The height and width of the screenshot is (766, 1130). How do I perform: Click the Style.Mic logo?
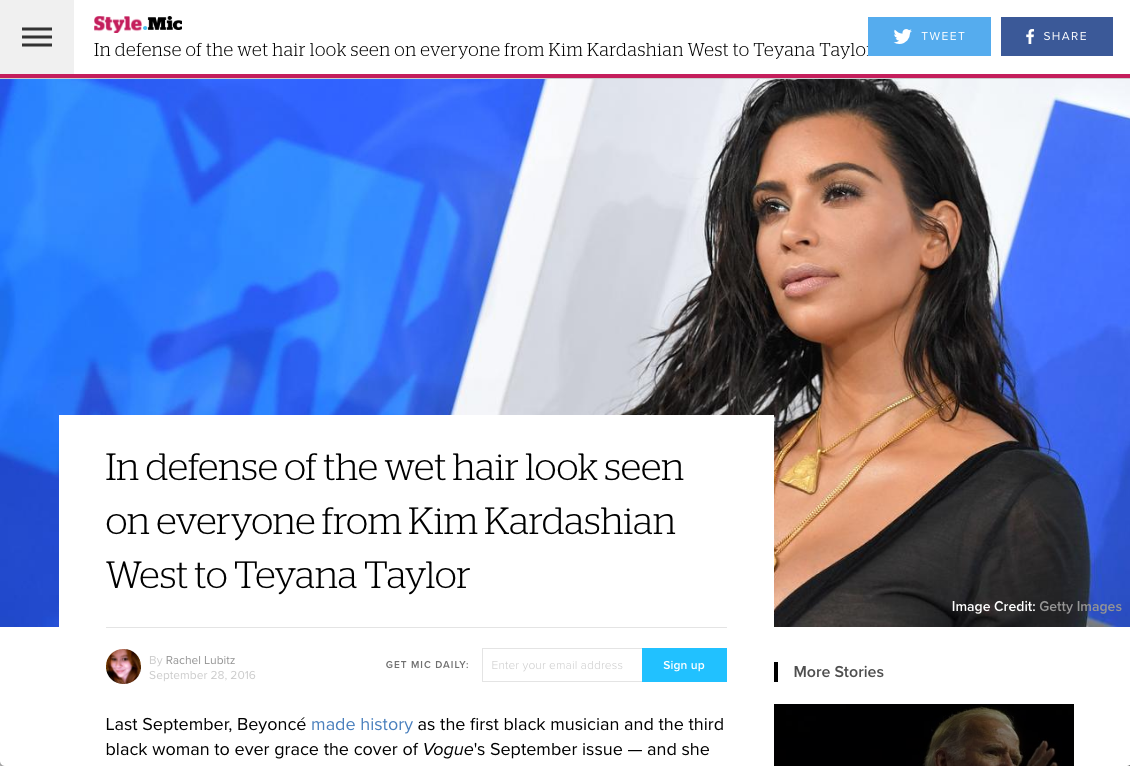[138, 23]
